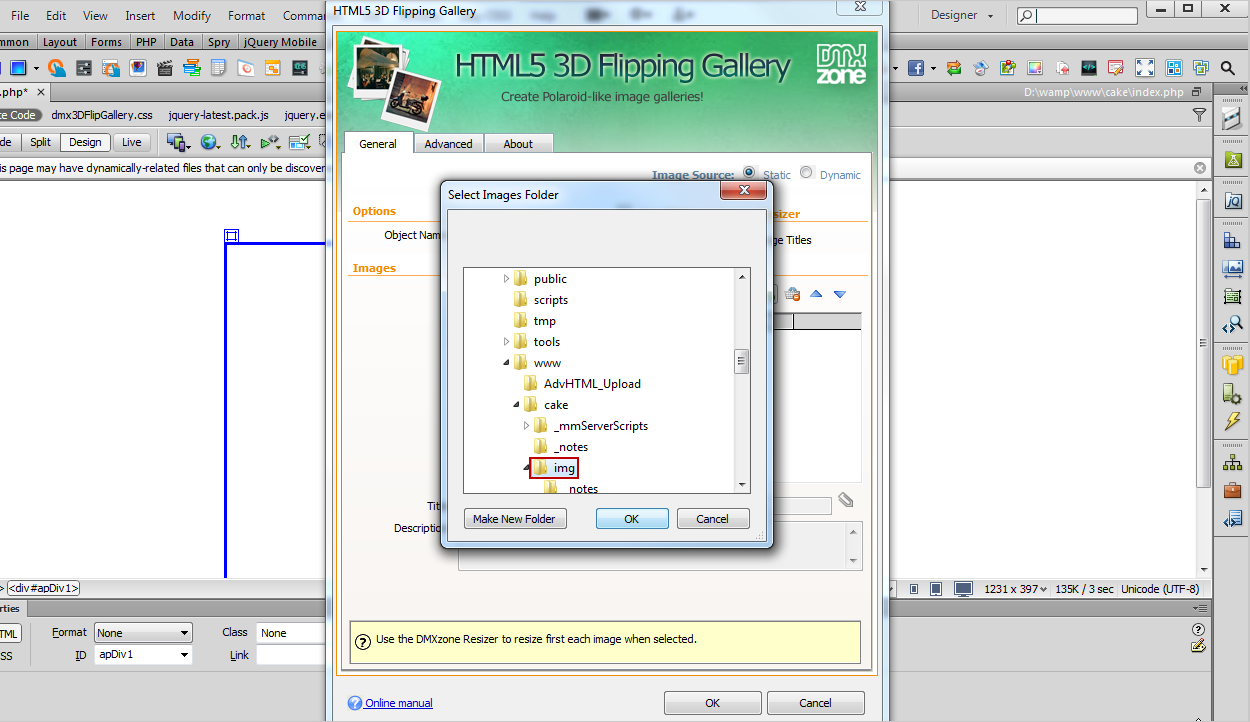Open the Format dropdown in Properties
The width and height of the screenshot is (1250, 722).
point(143,633)
